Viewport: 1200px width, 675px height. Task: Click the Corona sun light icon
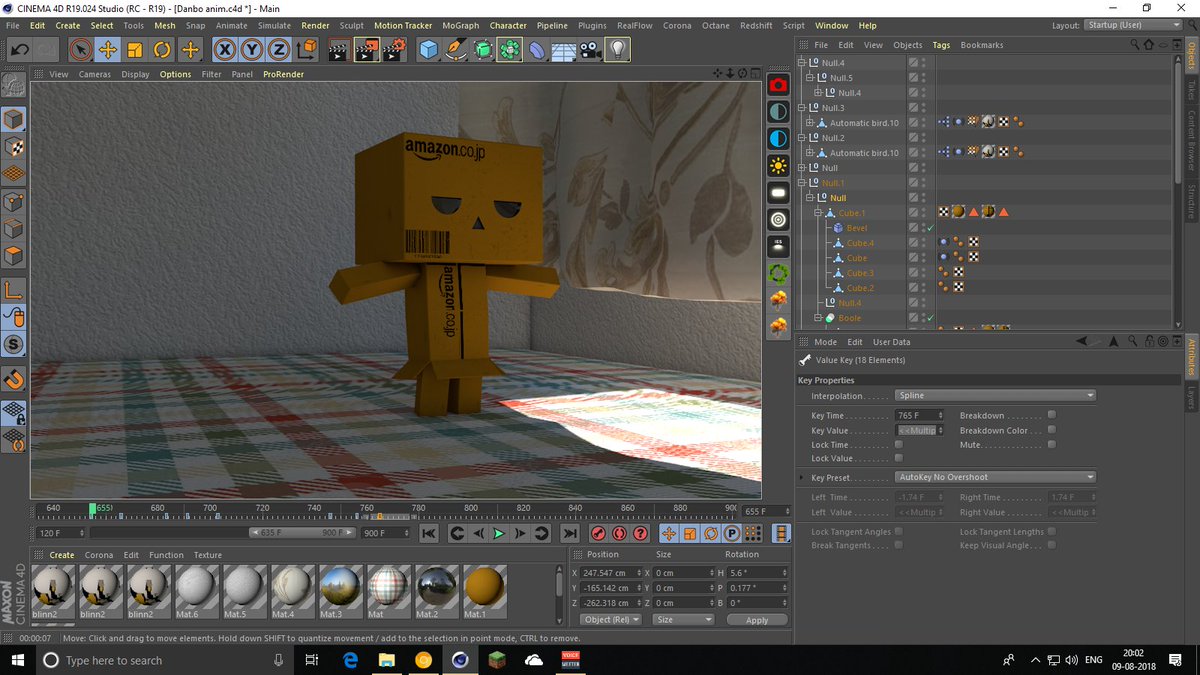coord(778,165)
